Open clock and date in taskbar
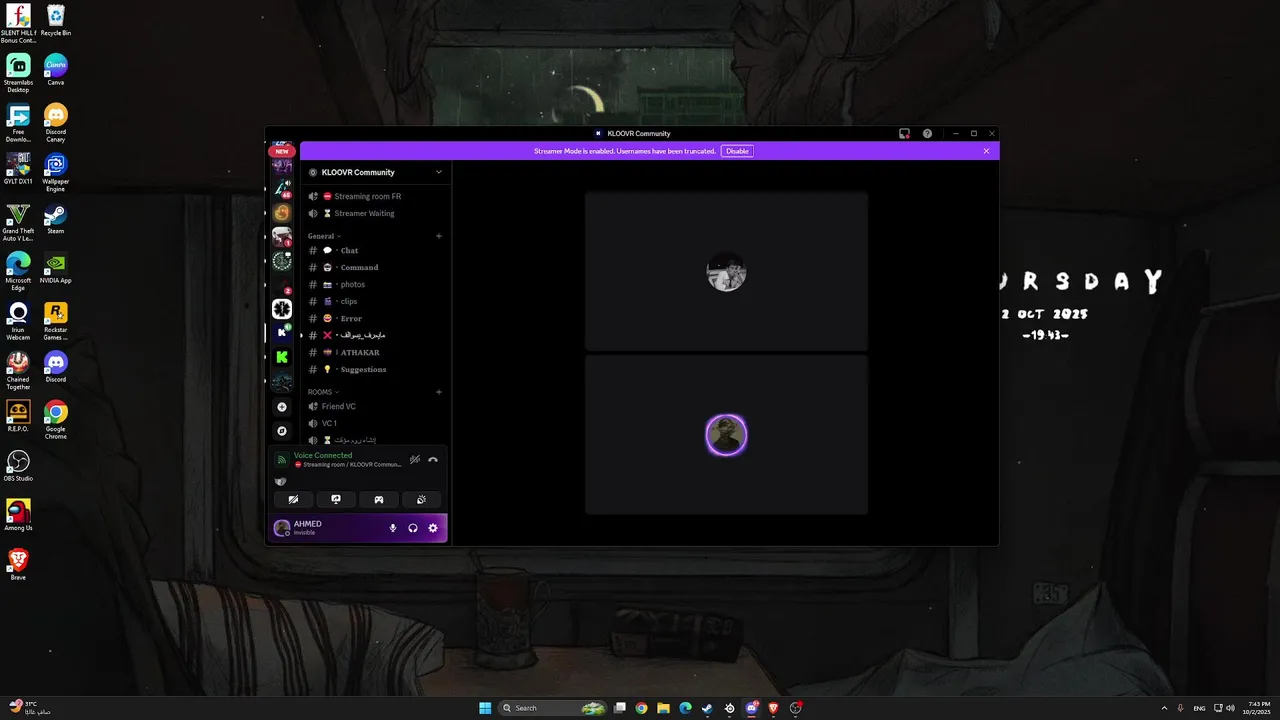The width and height of the screenshot is (1280, 720). 1259,708
